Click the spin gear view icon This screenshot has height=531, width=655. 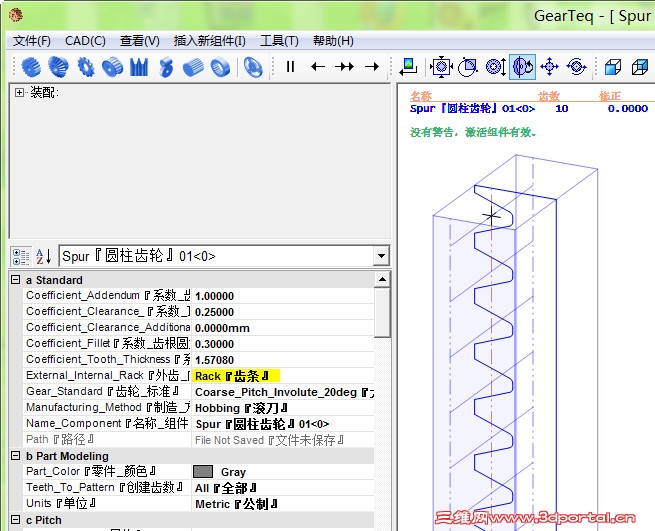[576, 67]
